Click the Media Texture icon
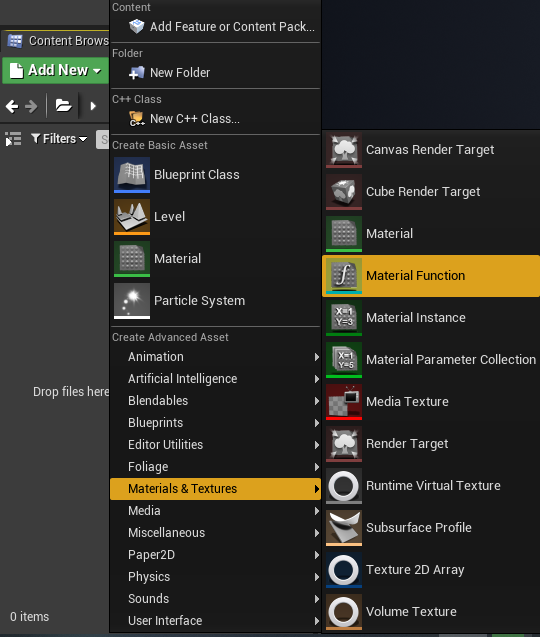This screenshot has width=540, height=637. [344, 402]
